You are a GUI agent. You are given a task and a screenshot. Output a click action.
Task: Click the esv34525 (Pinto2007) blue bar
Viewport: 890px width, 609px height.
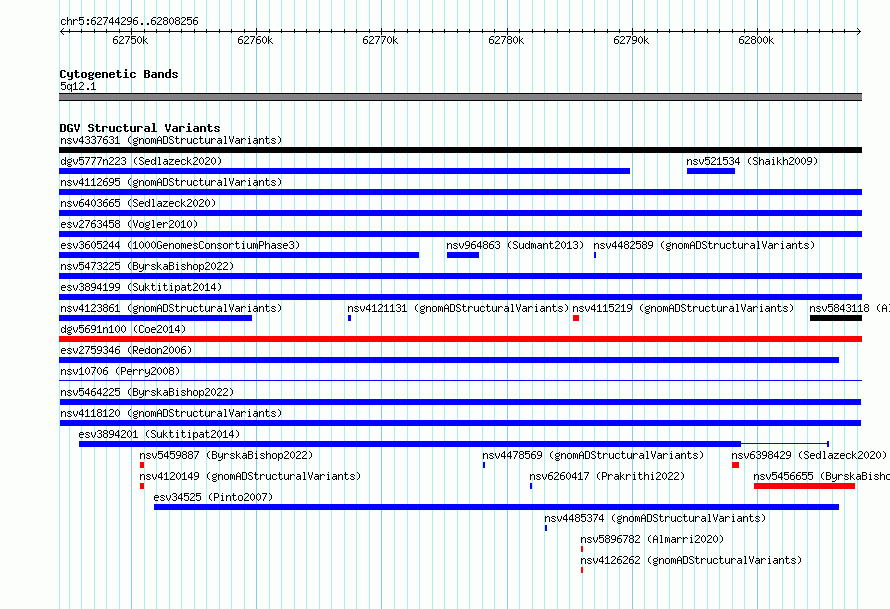pos(496,507)
